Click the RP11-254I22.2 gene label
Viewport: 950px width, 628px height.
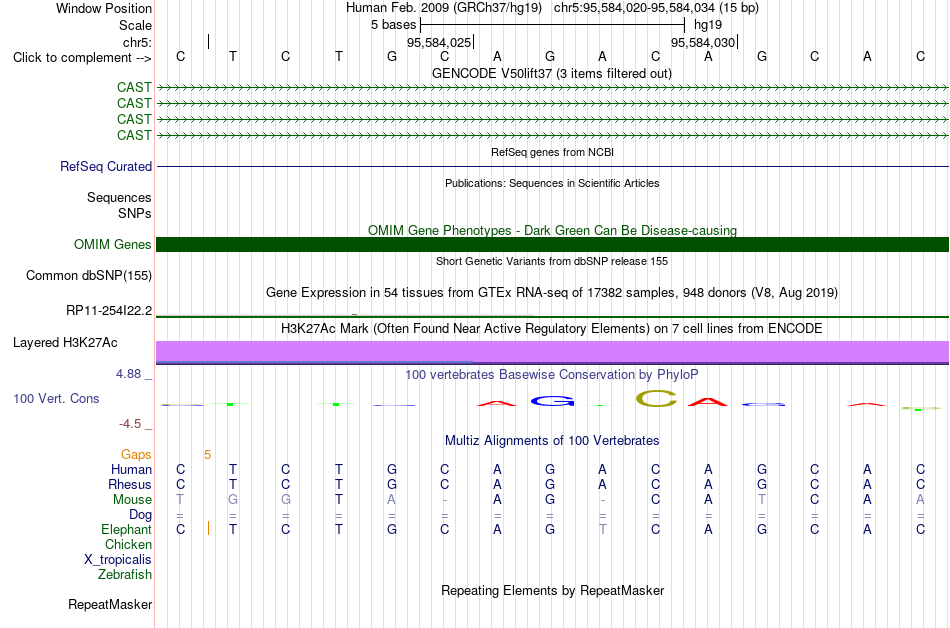pos(109,311)
